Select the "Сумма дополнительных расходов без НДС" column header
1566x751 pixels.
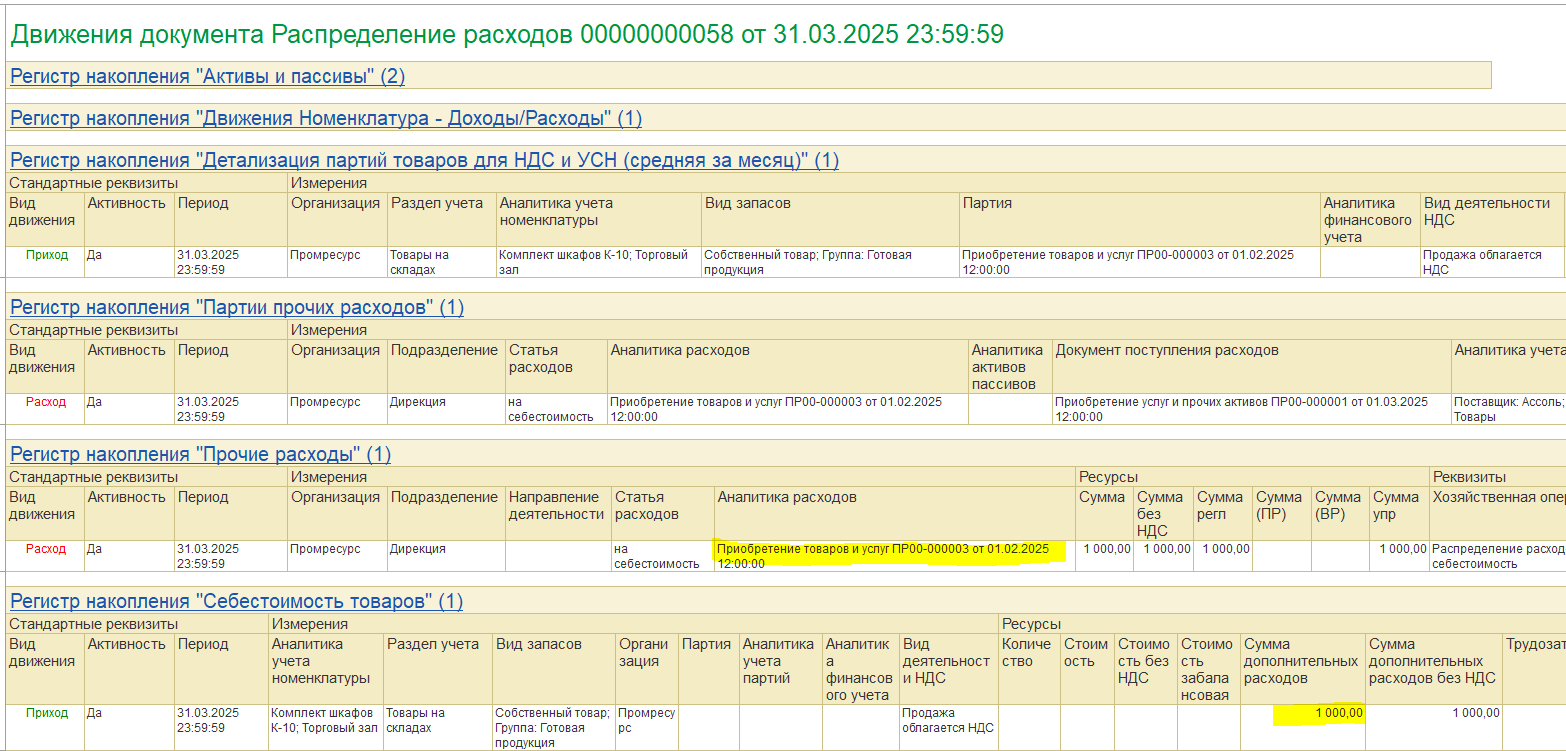[1431, 661]
